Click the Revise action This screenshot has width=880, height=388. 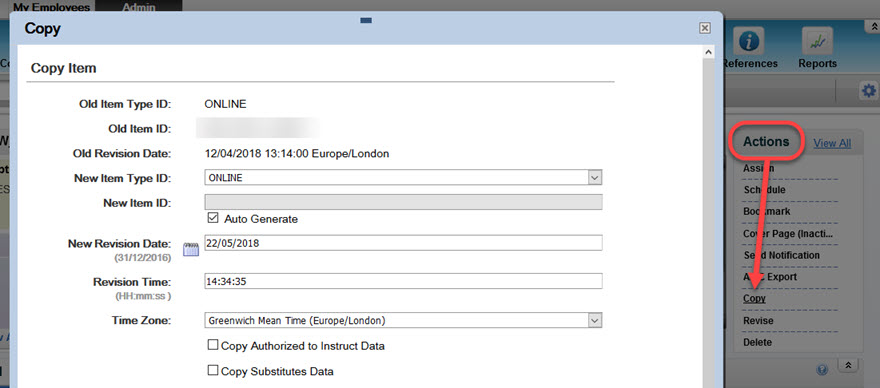[758, 321]
